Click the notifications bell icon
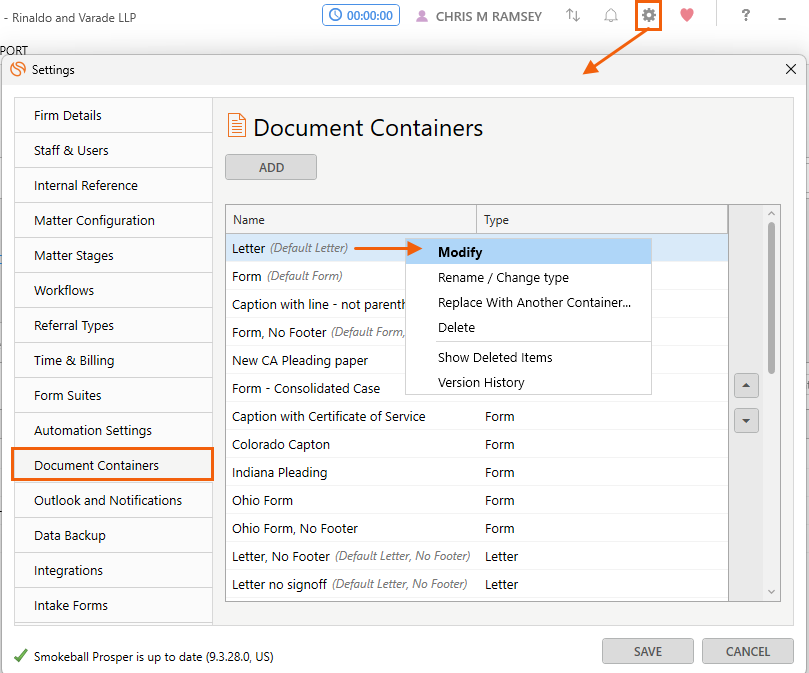Viewport: 809px width, 673px height. 611,15
